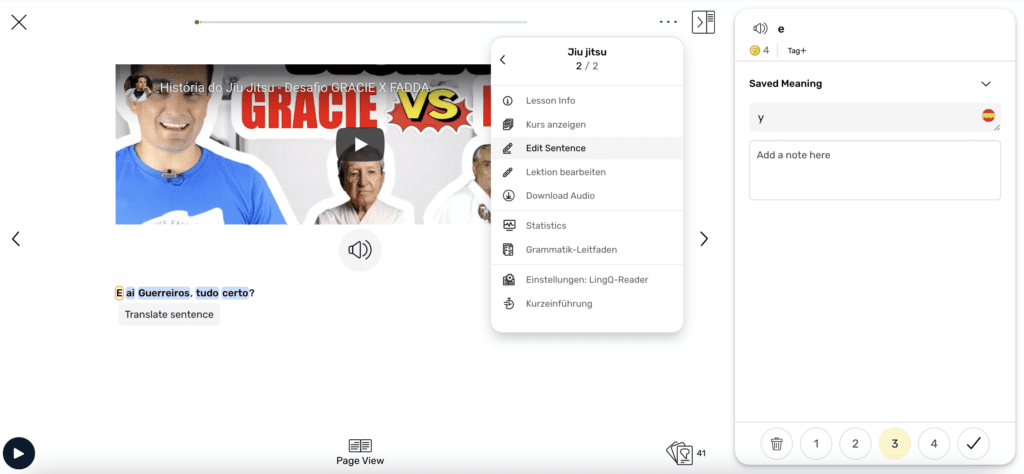The height and width of the screenshot is (474, 1024).
Task: Expand the Saved Meaning chevron
Action: (x=986, y=84)
